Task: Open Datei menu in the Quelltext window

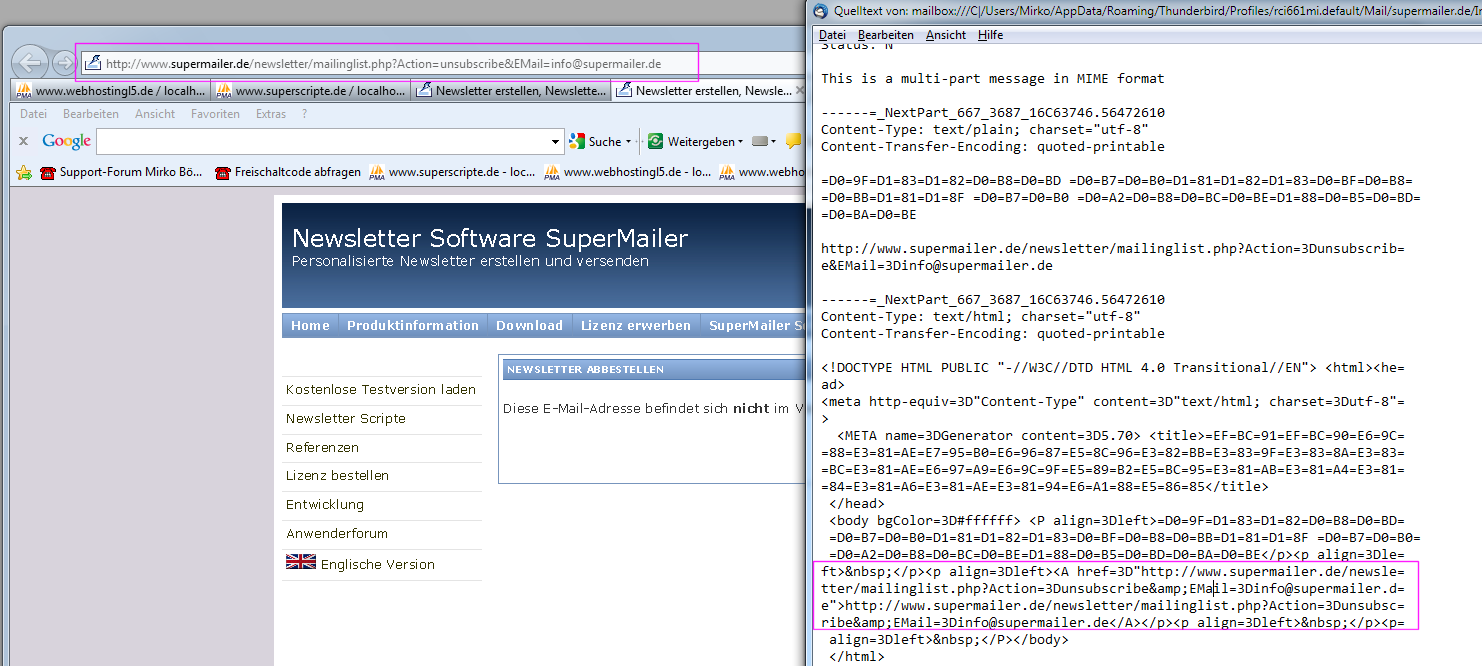Action: pos(832,35)
